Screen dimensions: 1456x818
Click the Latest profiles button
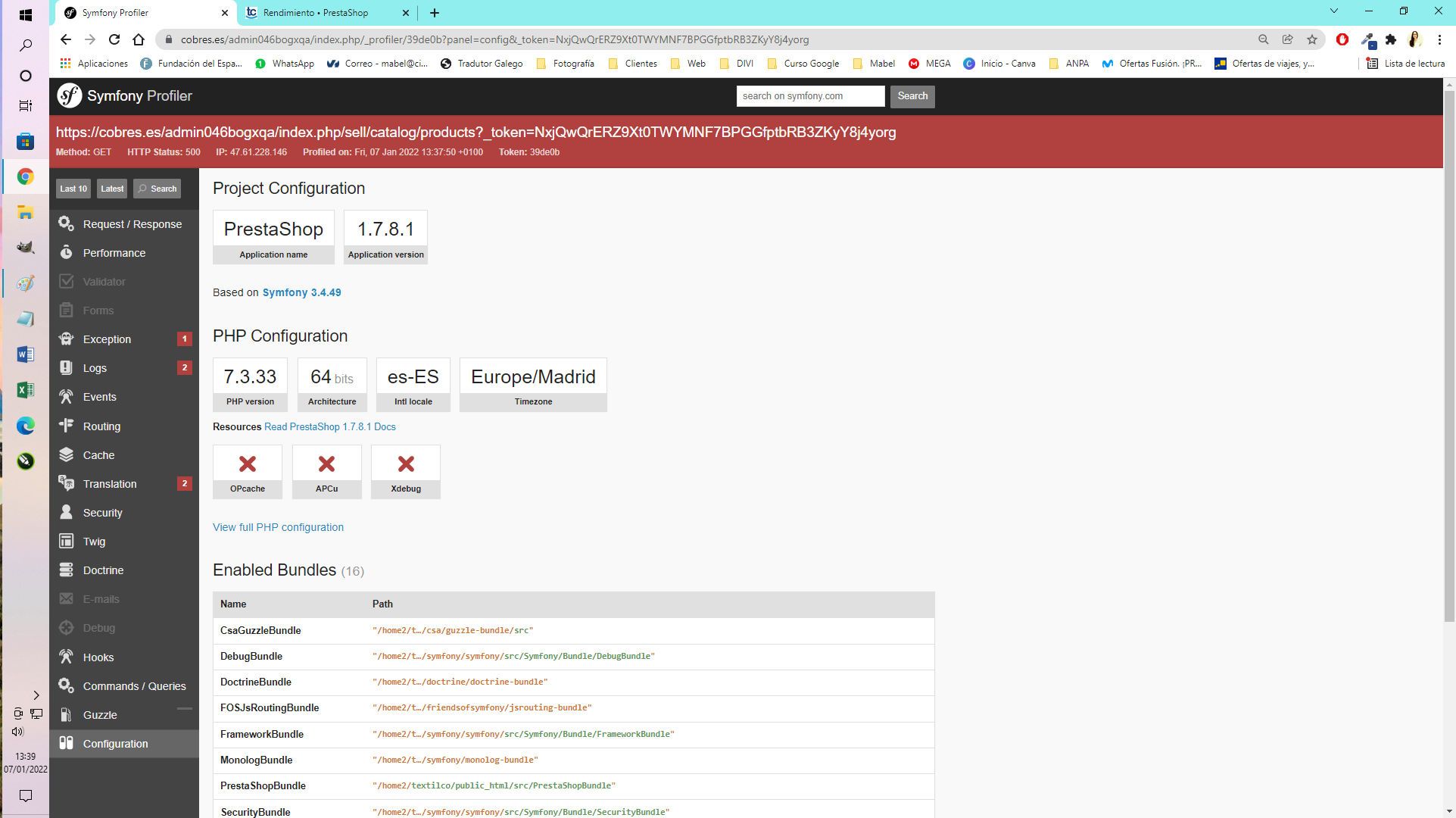tap(112, 189)
